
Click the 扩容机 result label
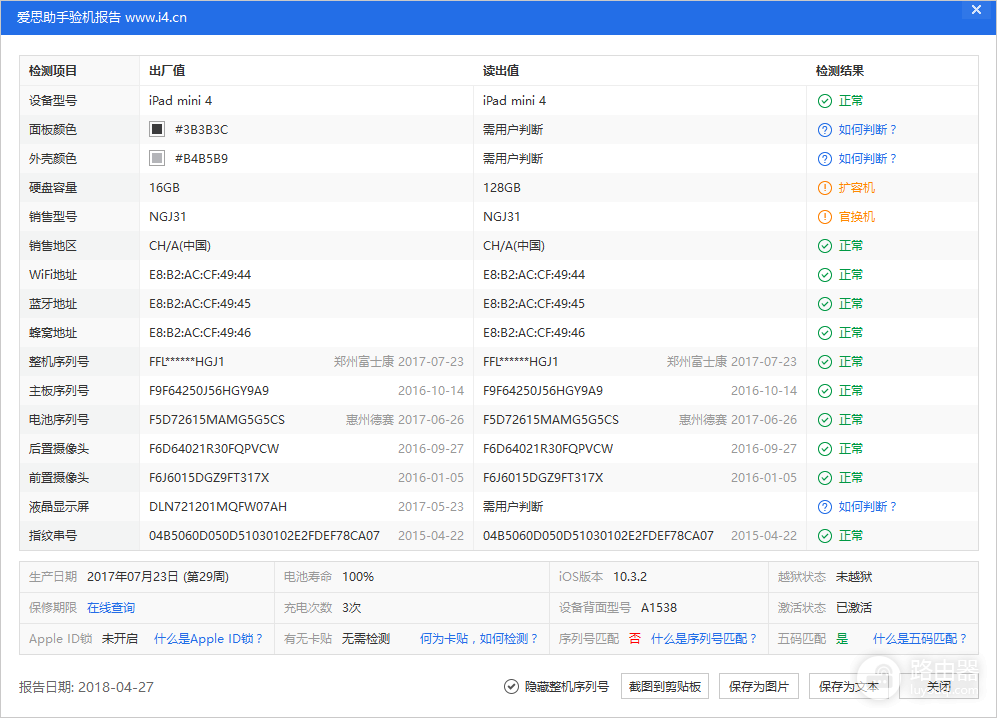856,188
